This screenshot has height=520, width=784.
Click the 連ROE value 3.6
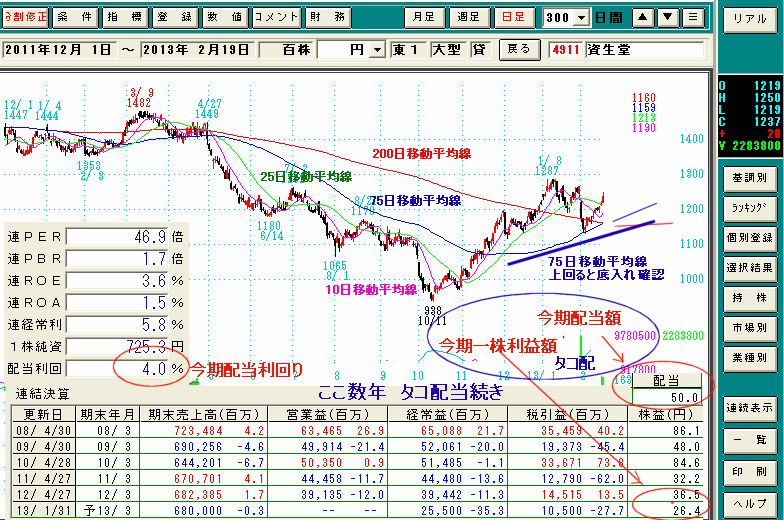pos(118,280)
